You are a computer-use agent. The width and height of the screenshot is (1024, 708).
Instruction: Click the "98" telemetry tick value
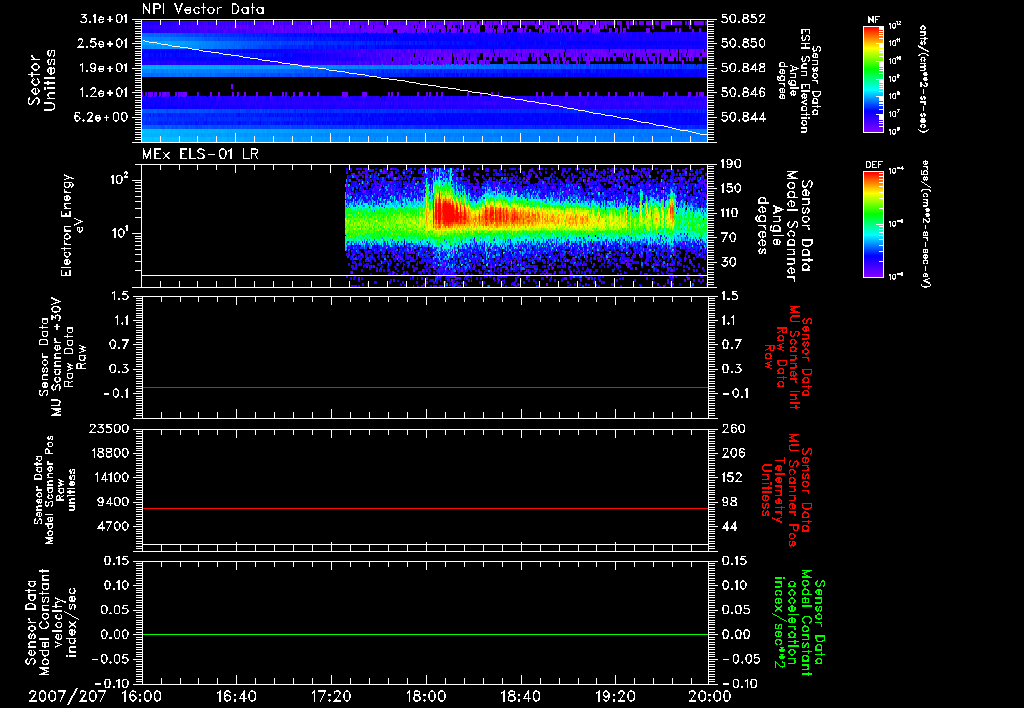point(729,502)
